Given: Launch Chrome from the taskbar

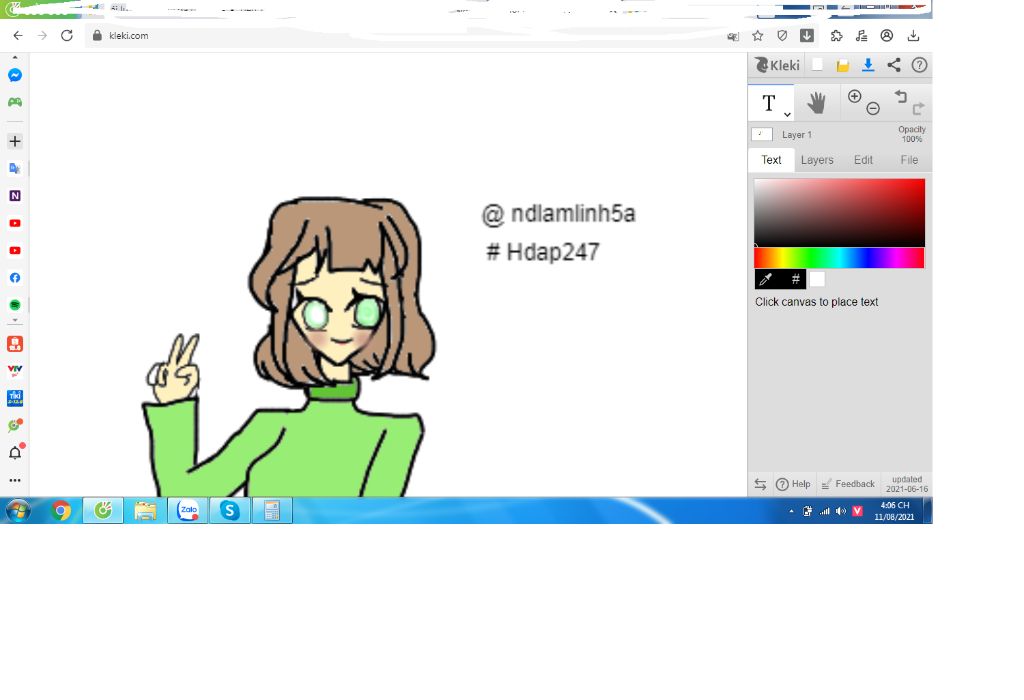Looking at the screenshot, I should (x=61, y=511).
